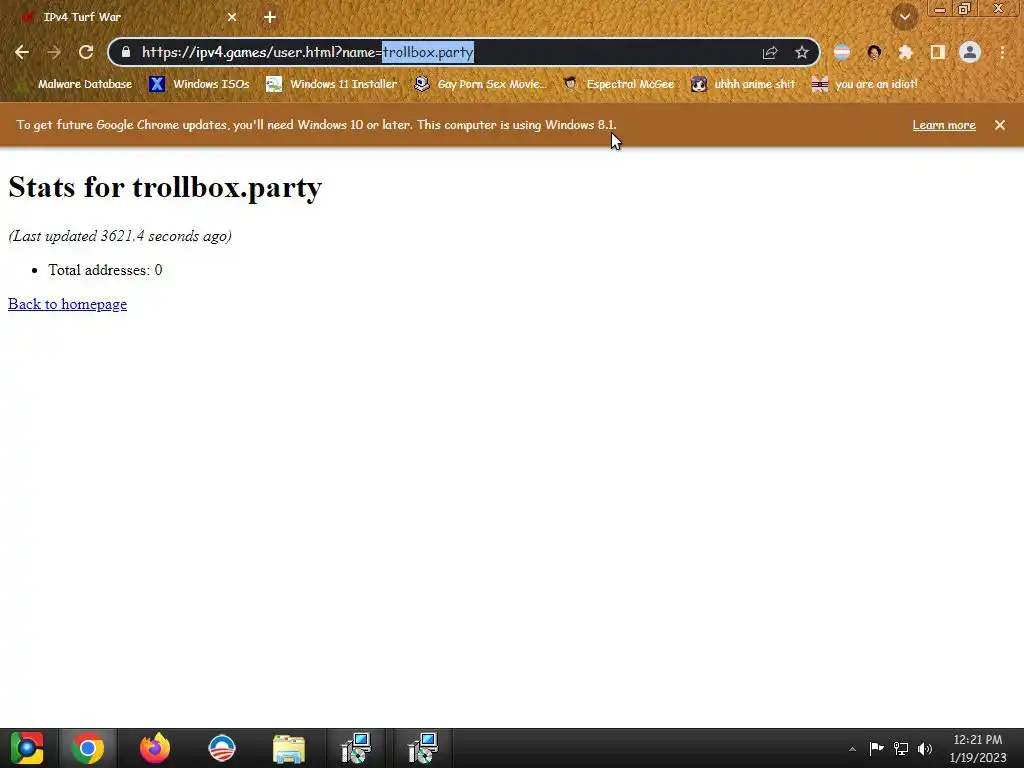
Task: Go back using browser back arrow
Action: (x=22, y=52)
